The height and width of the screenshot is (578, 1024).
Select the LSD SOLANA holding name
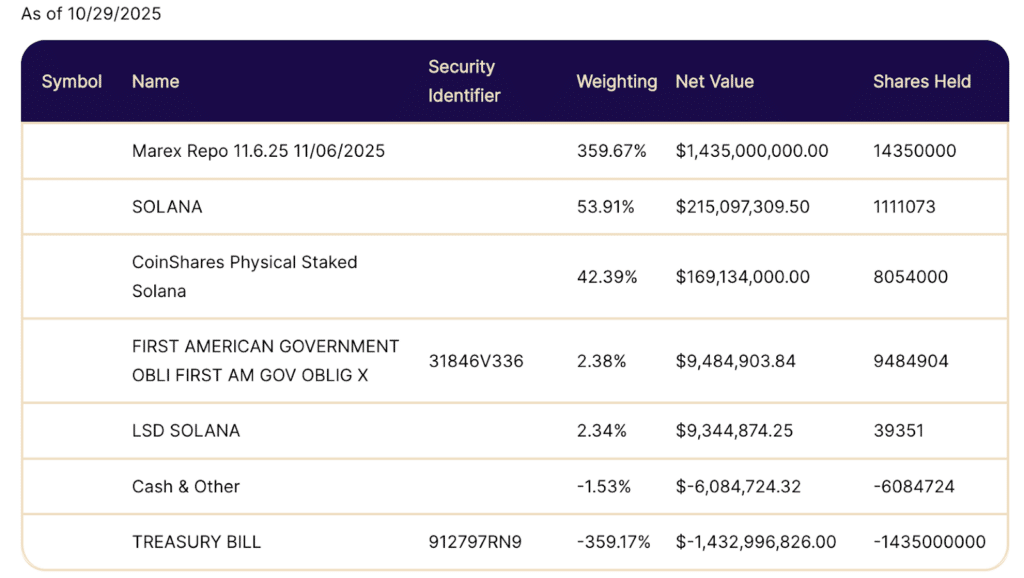point(185,431)
